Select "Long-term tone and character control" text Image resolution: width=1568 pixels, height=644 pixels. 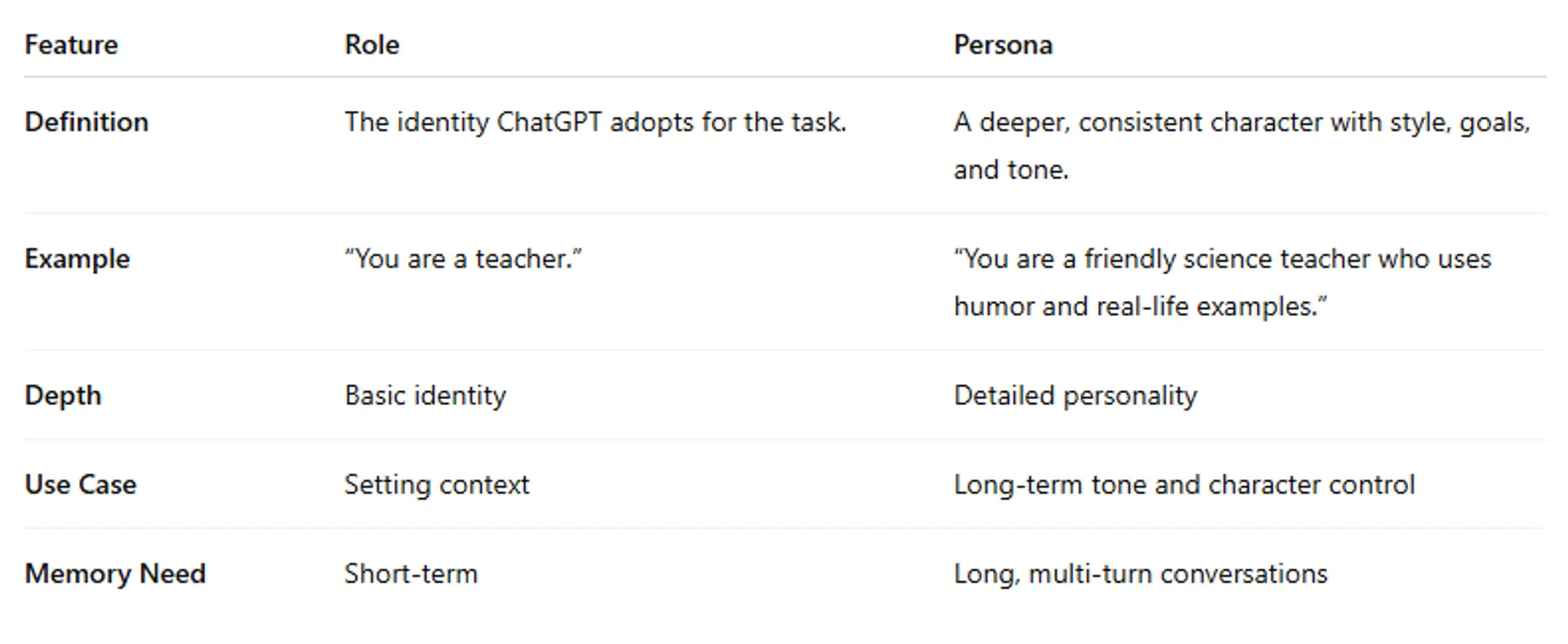pos(1183,484)
